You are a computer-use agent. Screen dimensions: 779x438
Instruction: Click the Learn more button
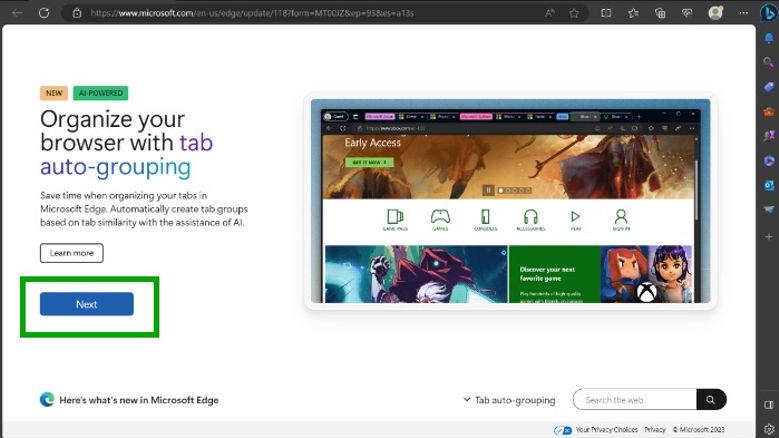72,253
